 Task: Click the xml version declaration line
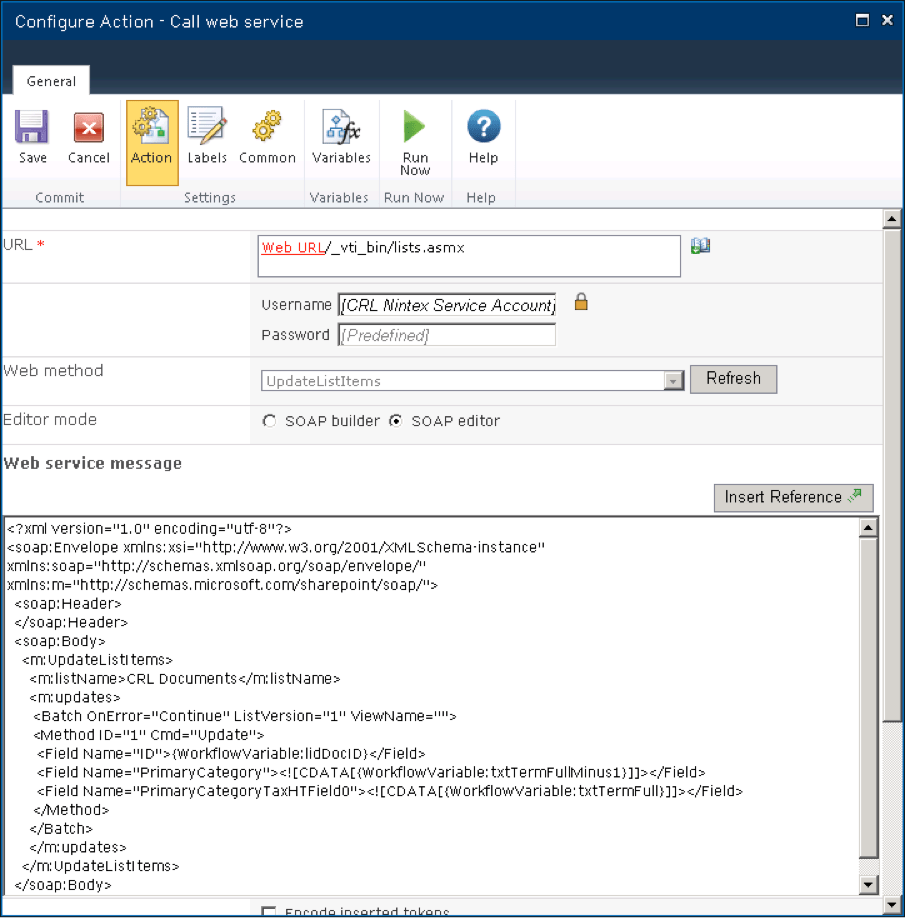click(x=149, y=529)
